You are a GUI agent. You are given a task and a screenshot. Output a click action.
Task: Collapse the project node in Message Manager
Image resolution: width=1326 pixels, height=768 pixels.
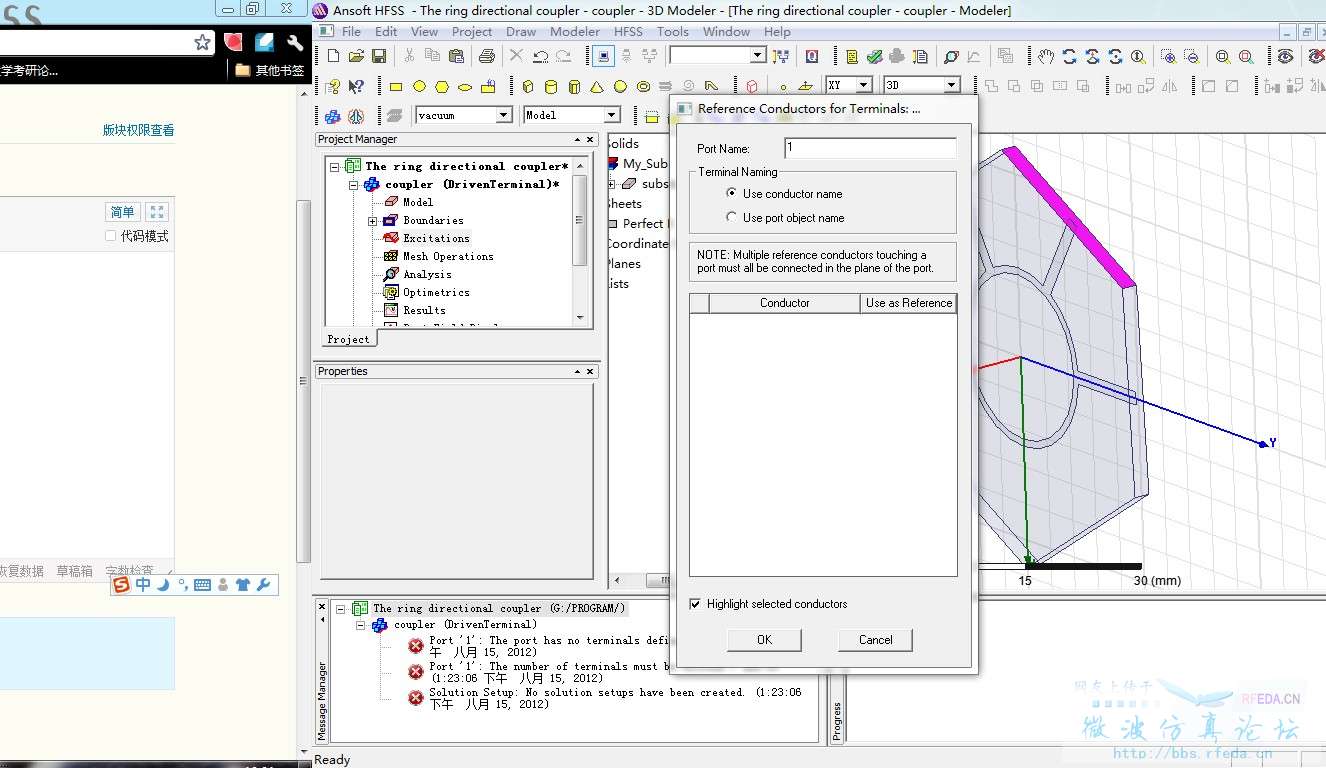click(x=341, y=608)
